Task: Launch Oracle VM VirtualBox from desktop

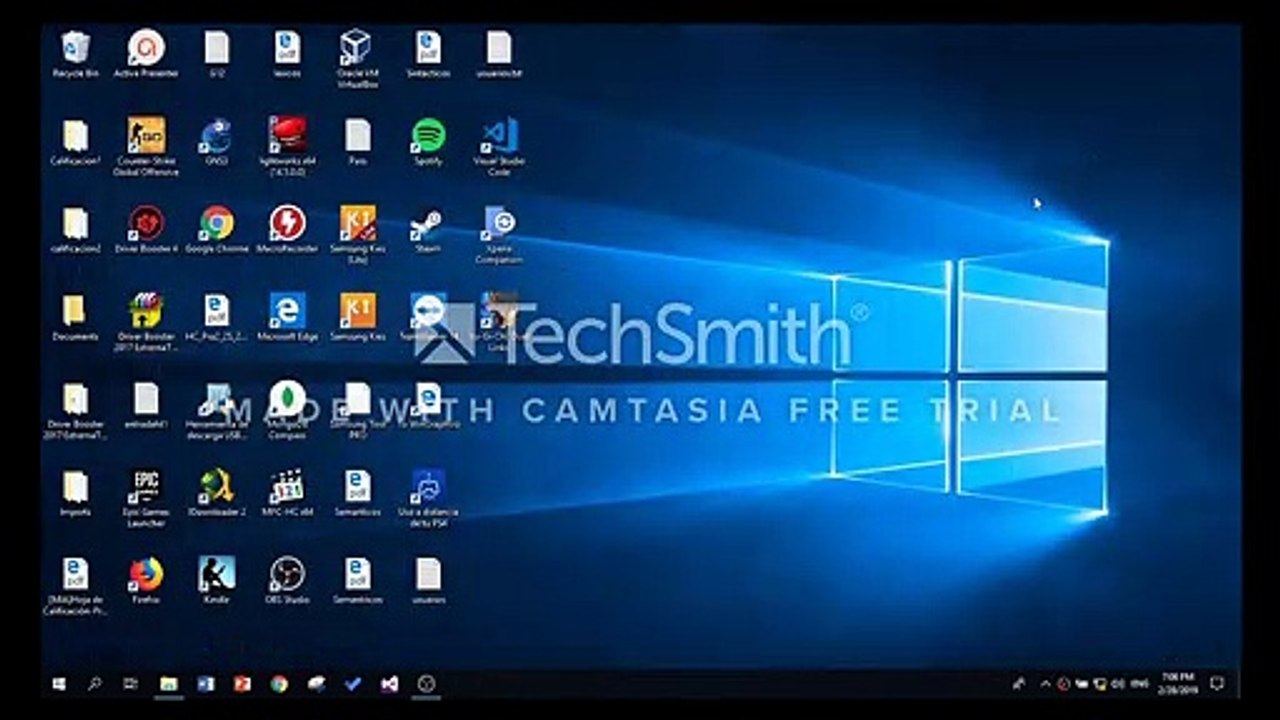Action: [x=357, y=59]
